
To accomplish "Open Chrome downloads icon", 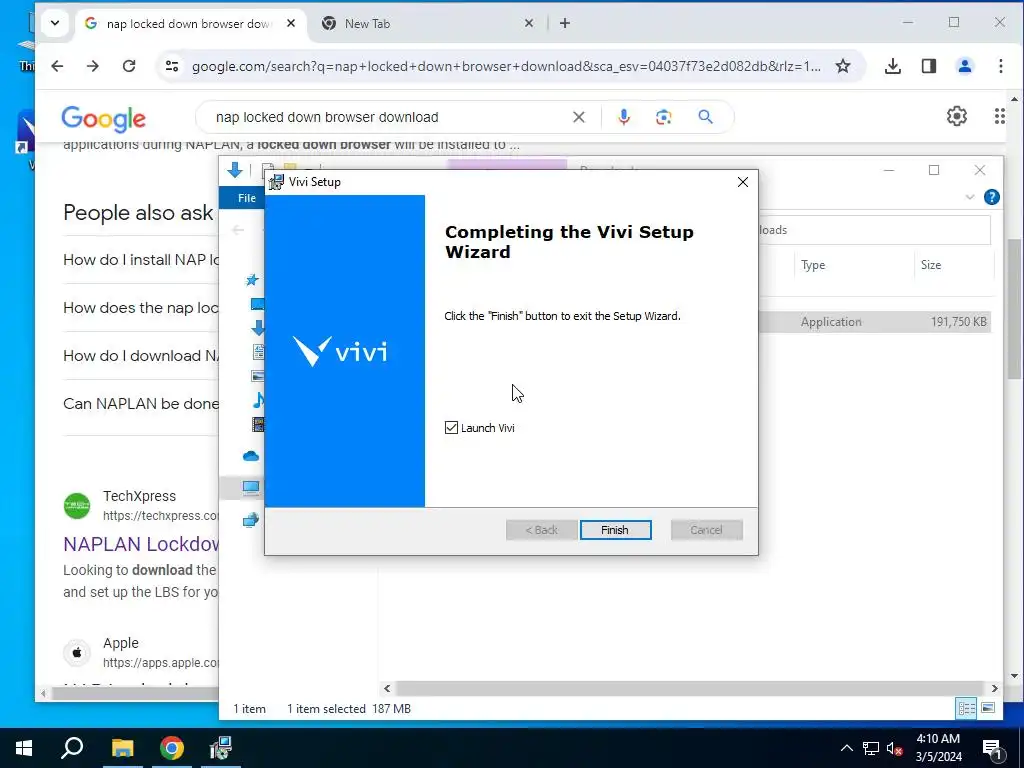I will coord(893,66).
